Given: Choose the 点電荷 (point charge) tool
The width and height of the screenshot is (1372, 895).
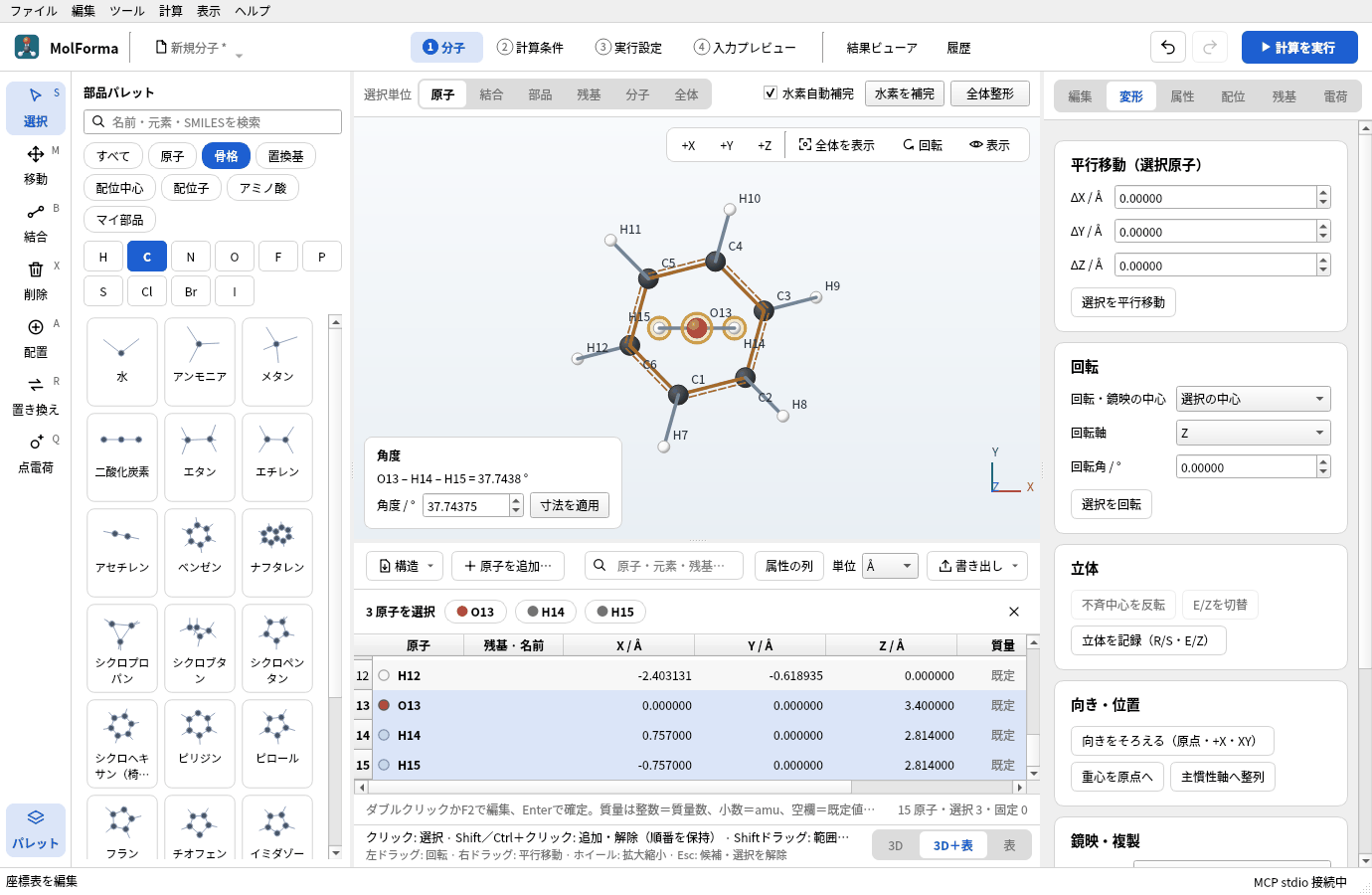Looking at the screenshot, I should [36, 453].
